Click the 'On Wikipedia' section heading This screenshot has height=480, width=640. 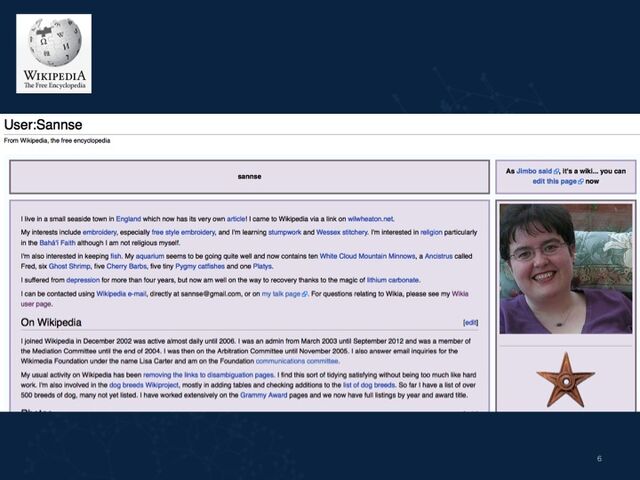point(51,322)
